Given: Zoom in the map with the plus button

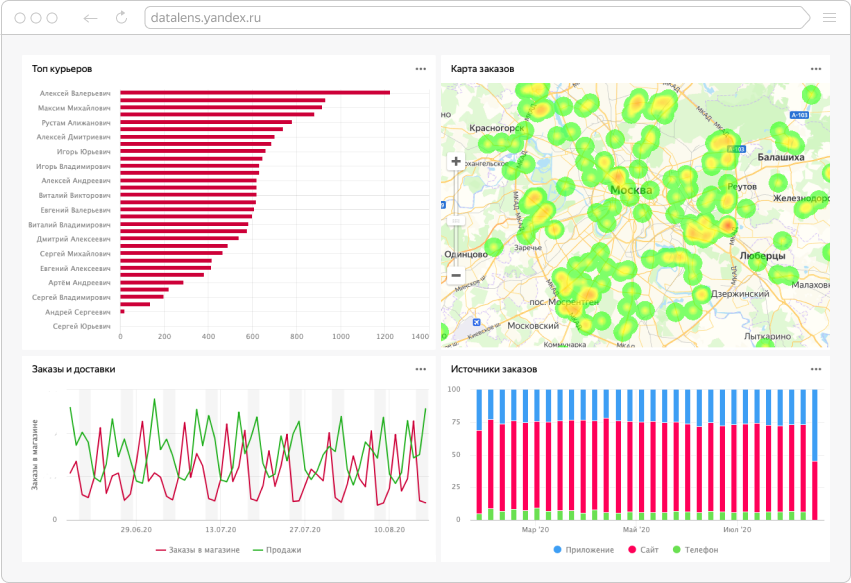Looking at the screenshot, I should pos(456,161).
